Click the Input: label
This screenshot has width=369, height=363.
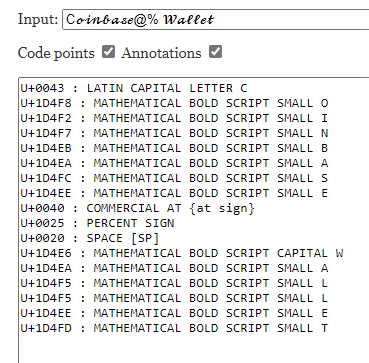tap(38, 19)
